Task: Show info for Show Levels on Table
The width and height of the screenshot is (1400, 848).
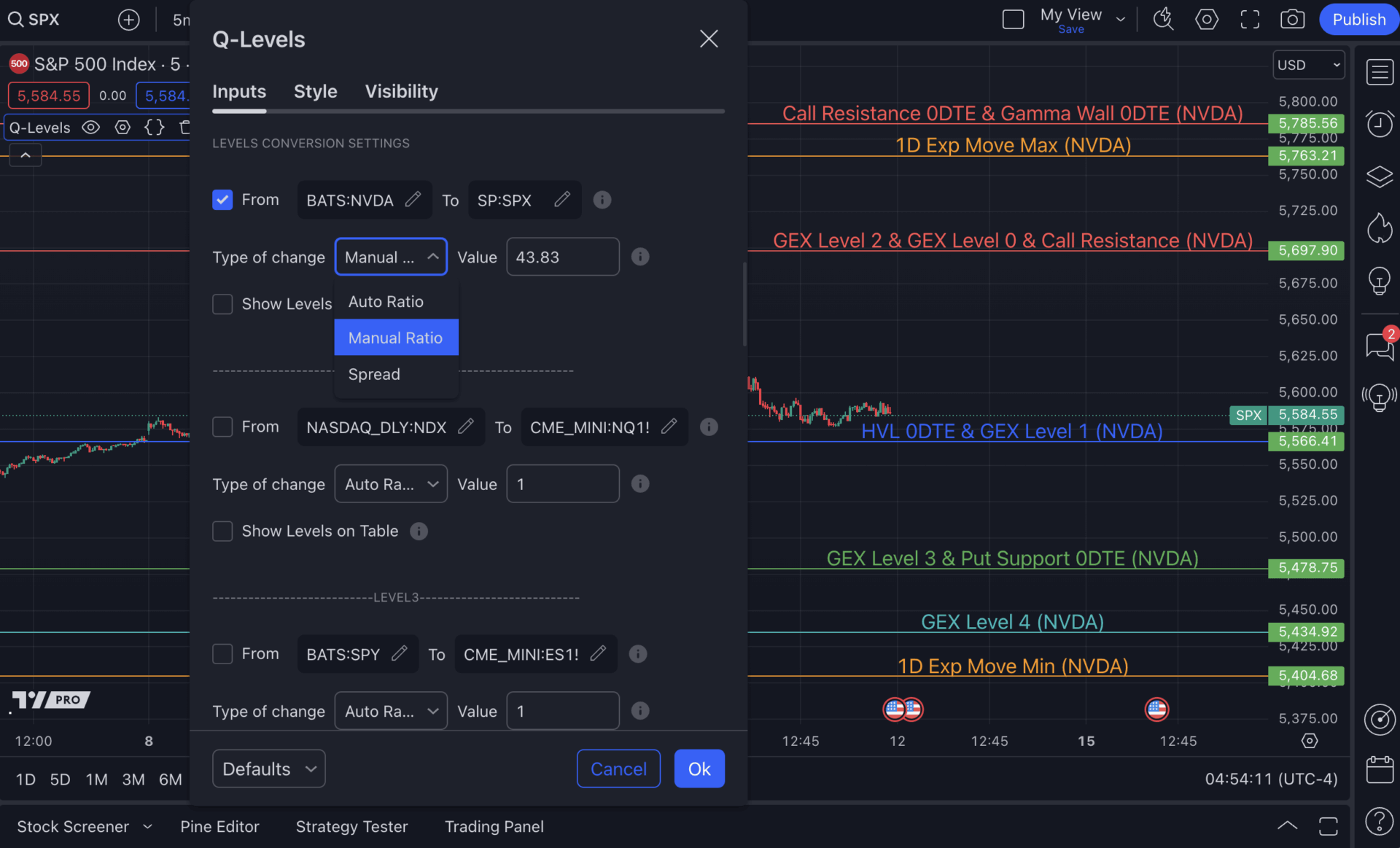Action: (x=419, y=531)
